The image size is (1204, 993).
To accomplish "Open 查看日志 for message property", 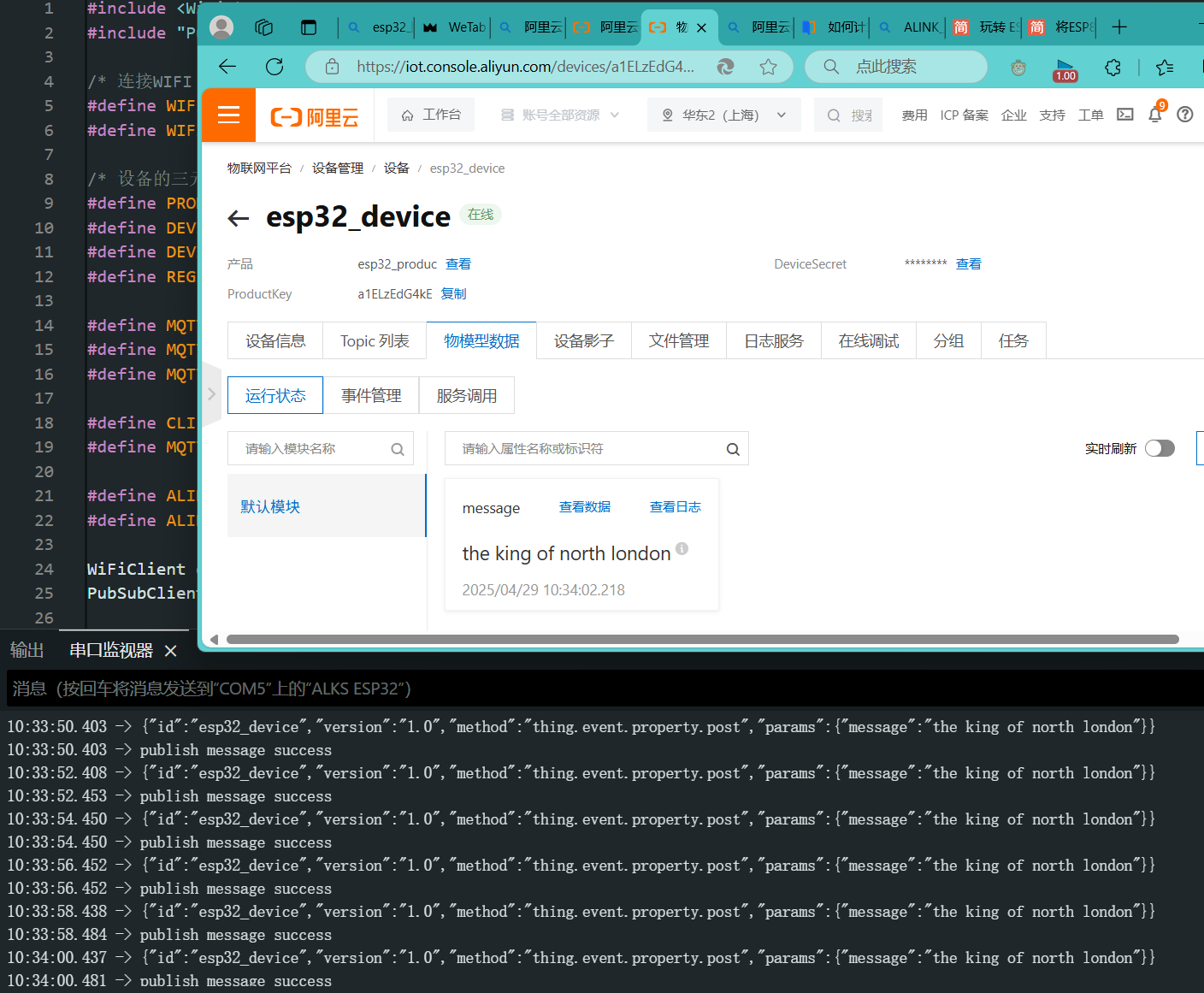I will coord(676,507).
